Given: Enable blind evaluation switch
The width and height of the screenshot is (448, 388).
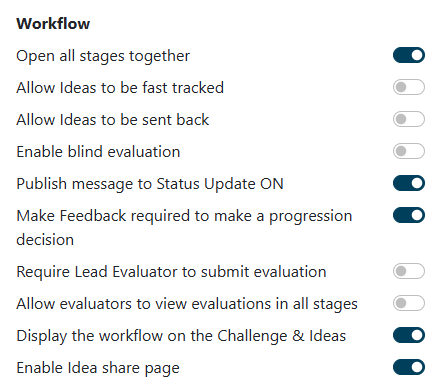Looking at the screenshot, I should pyautogui.click(x=409, y=151).
